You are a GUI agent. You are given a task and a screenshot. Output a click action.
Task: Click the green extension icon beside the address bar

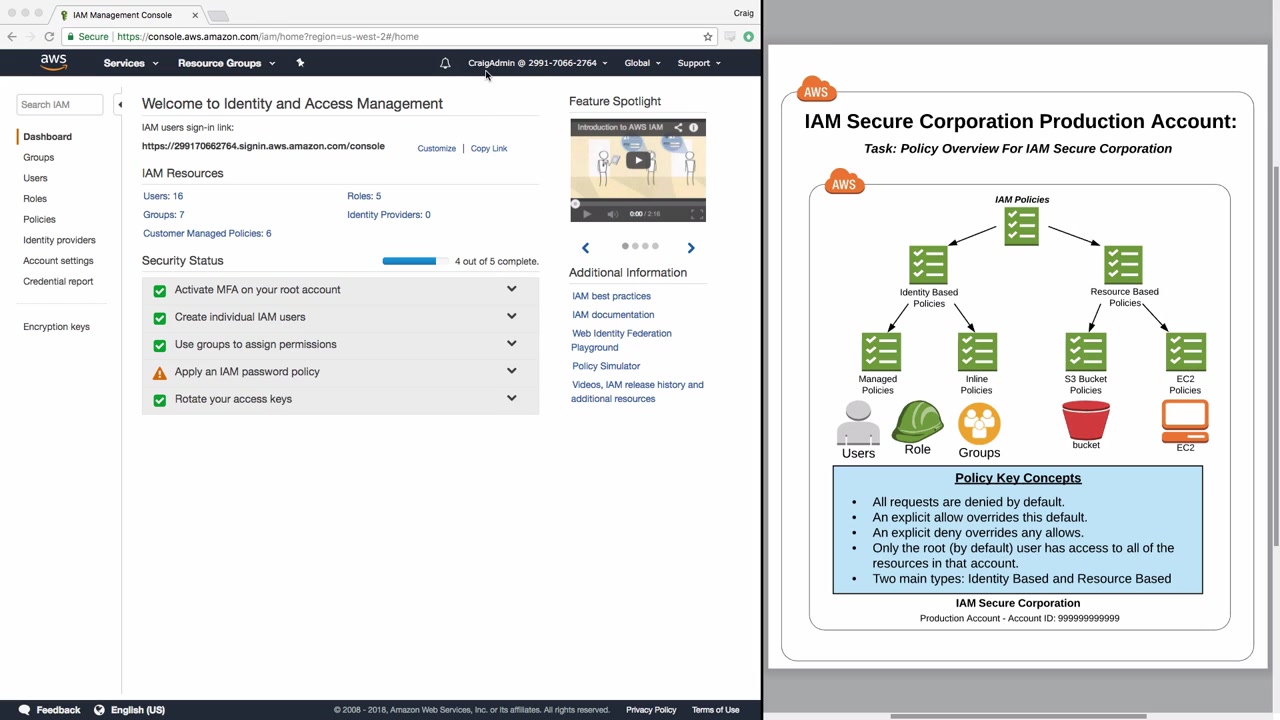pos(748,37)
